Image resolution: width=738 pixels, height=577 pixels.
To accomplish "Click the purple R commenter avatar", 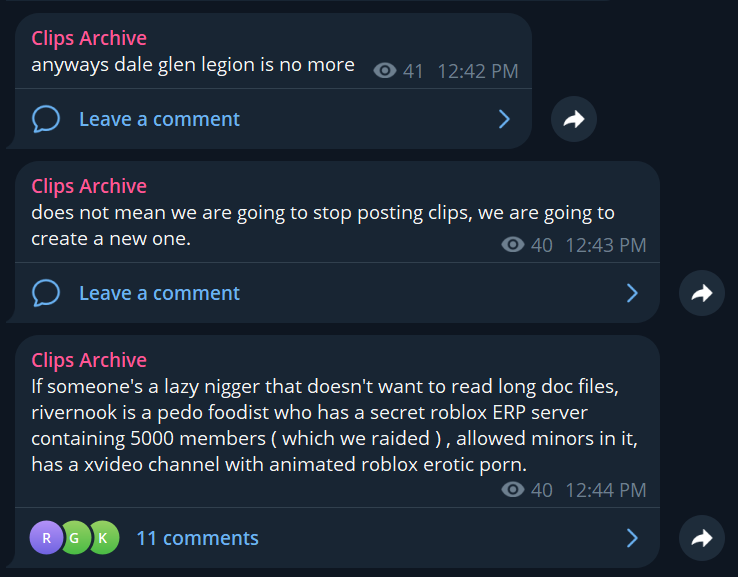I will point(46,537).
